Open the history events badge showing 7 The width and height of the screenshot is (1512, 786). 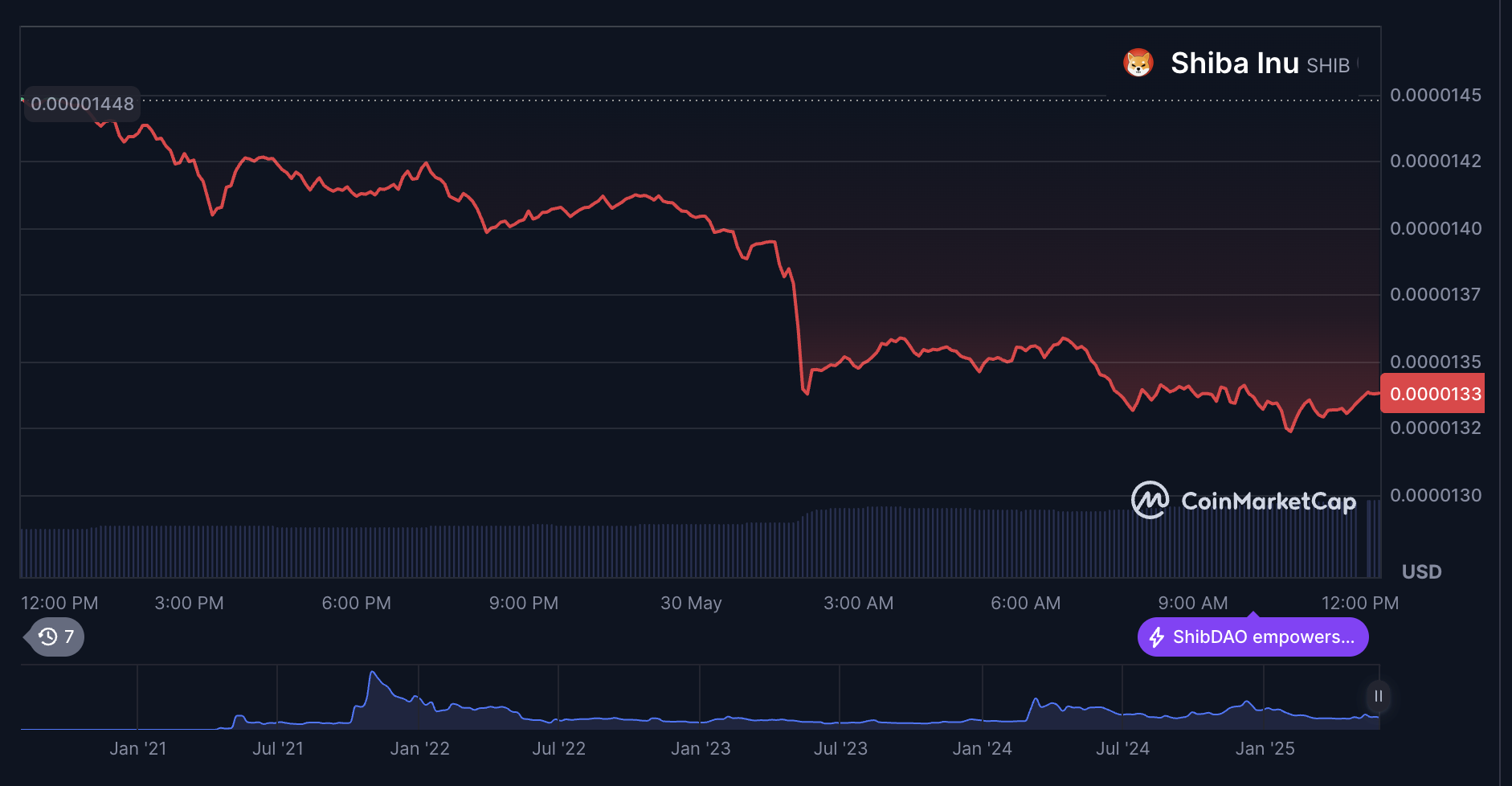[55, 637]
